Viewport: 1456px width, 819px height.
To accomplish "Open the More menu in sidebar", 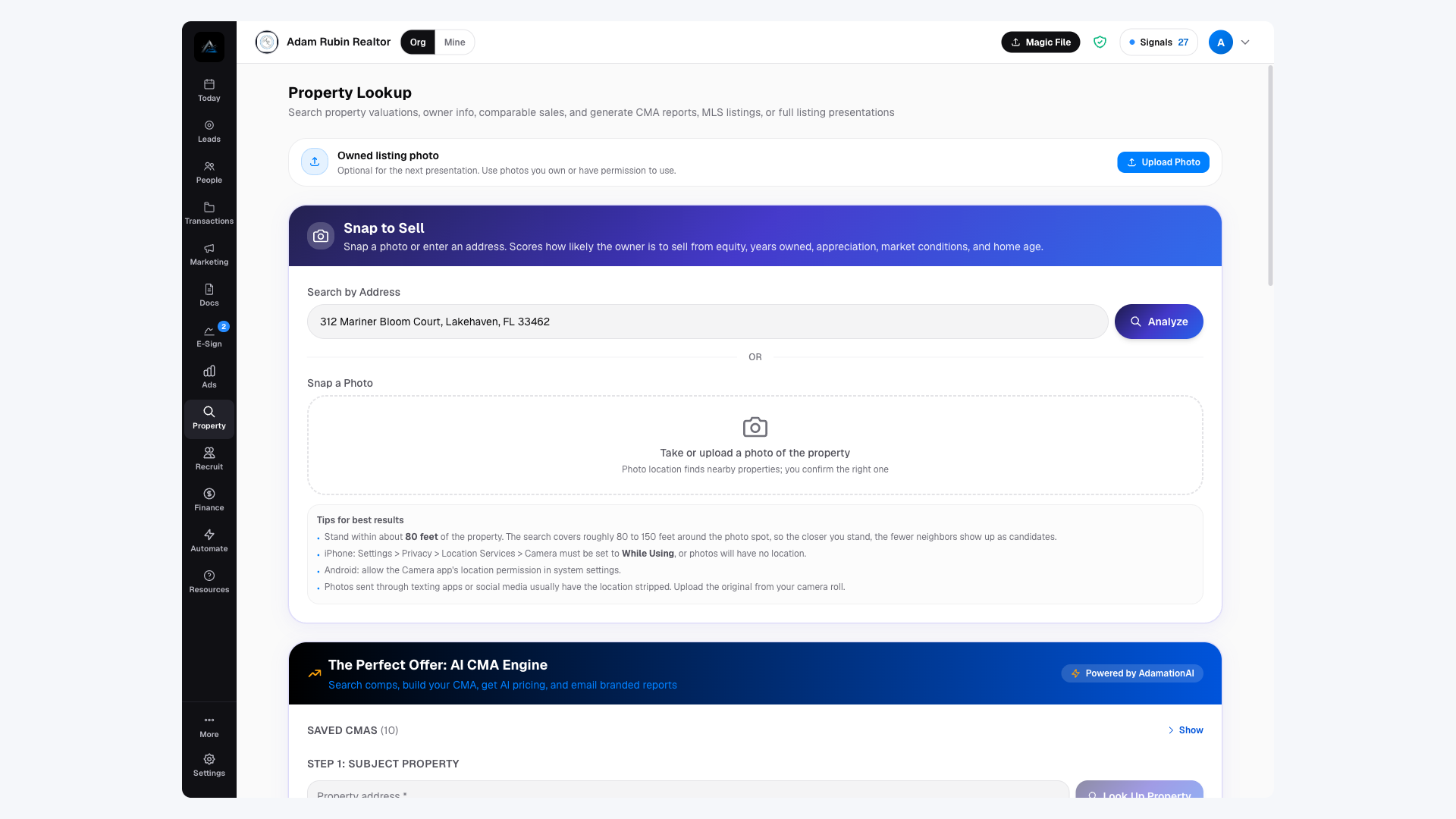I will [209, 726].
